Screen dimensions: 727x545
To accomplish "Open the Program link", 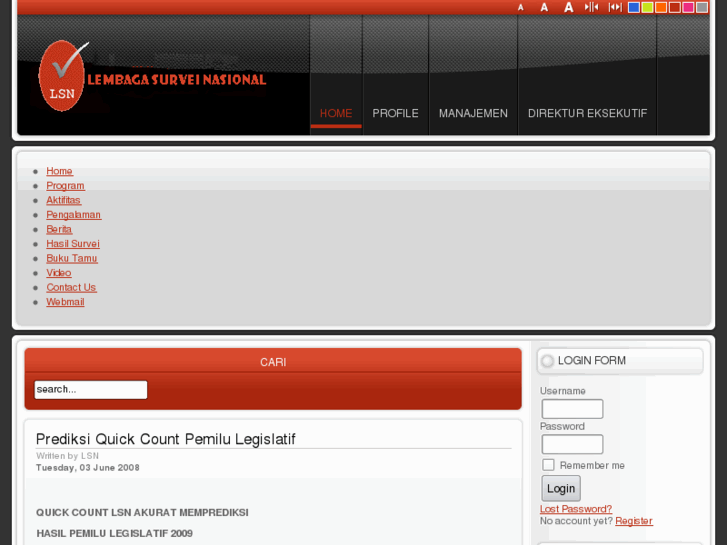I will pos(65,186).
